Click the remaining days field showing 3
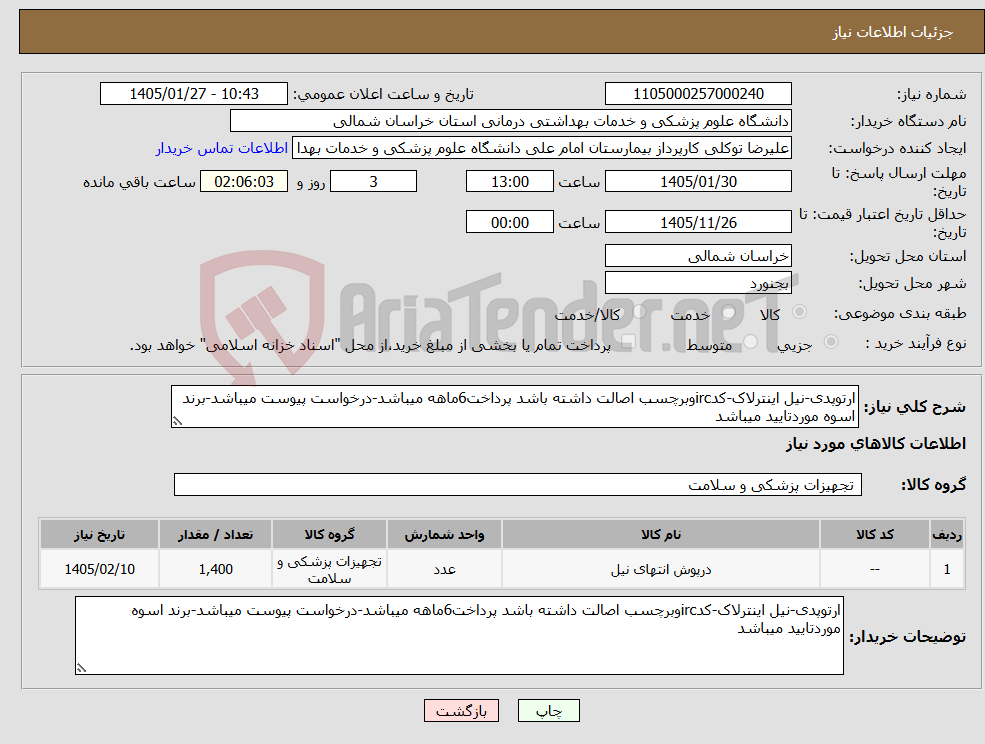Screen dimensions: 985x744 (373, 182)
